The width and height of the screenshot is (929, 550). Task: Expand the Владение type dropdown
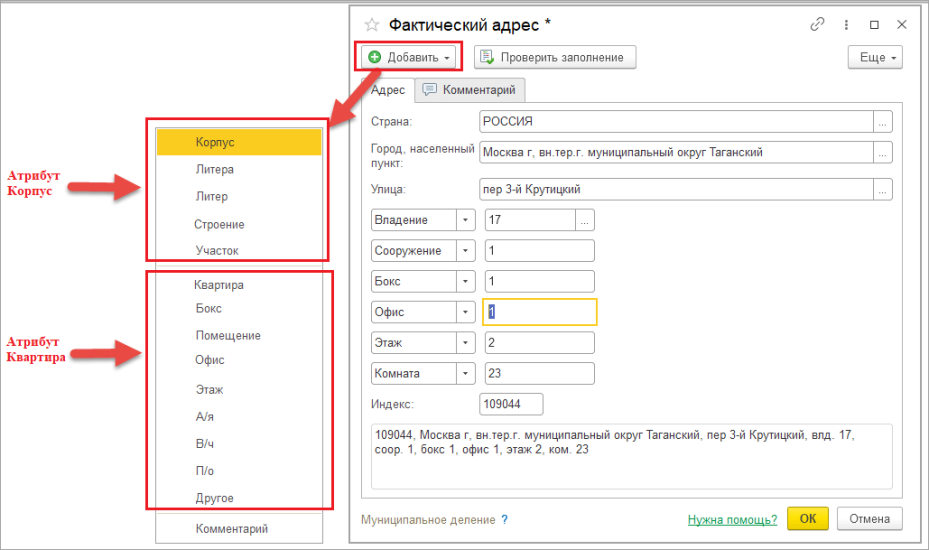466,220
